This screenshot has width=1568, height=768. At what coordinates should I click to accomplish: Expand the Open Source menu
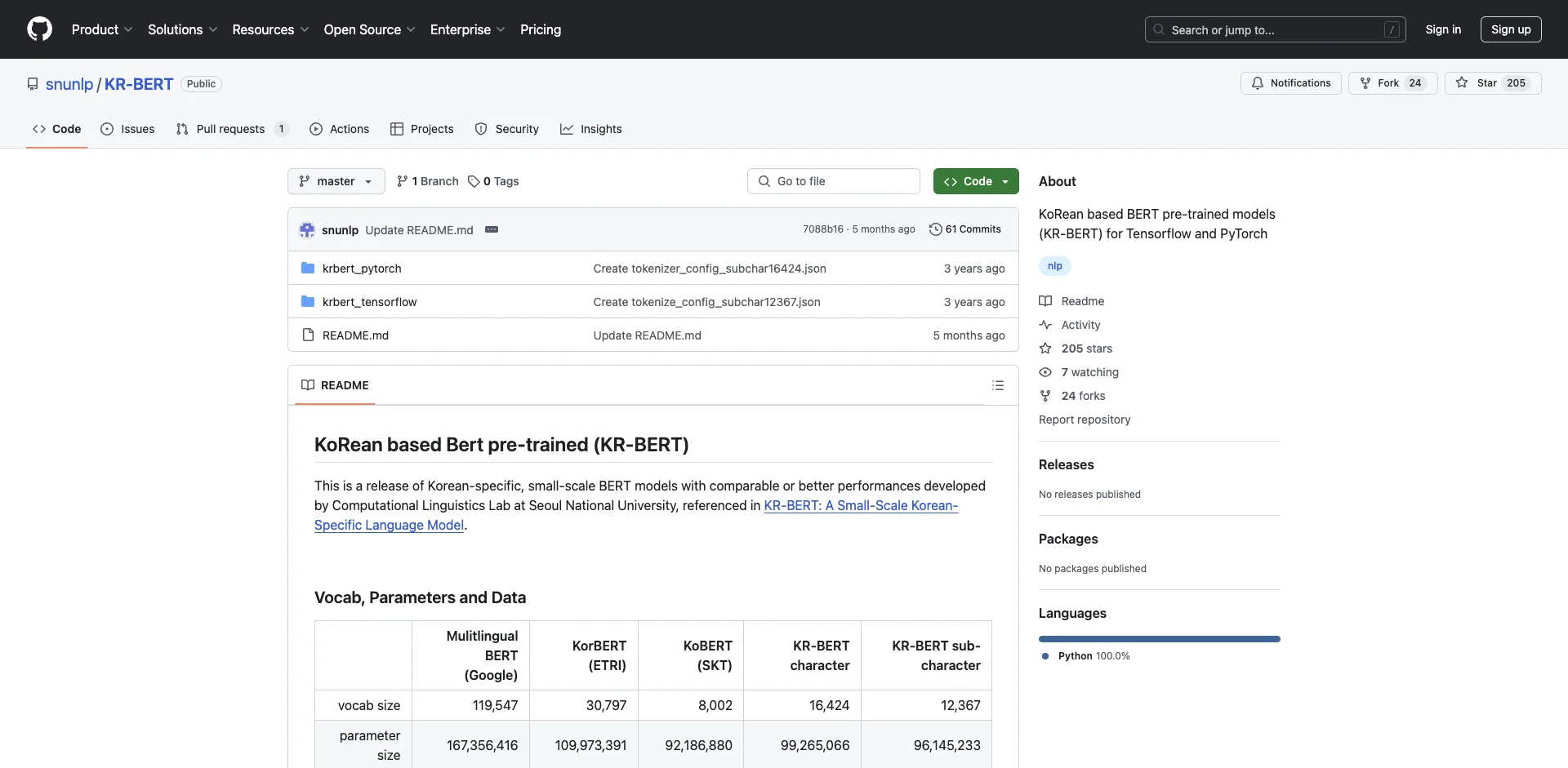tap(369, 29)
